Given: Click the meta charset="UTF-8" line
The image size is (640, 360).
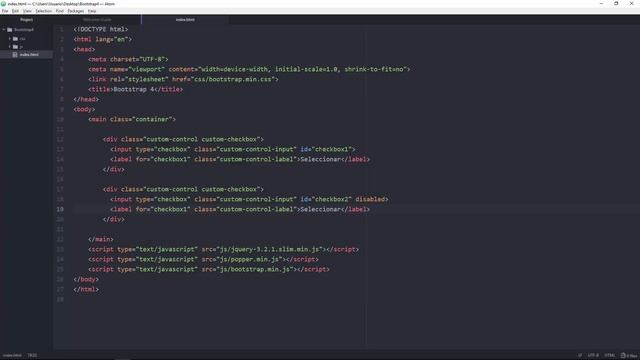Looking at the screenshot, I should [x=128, y=59].
